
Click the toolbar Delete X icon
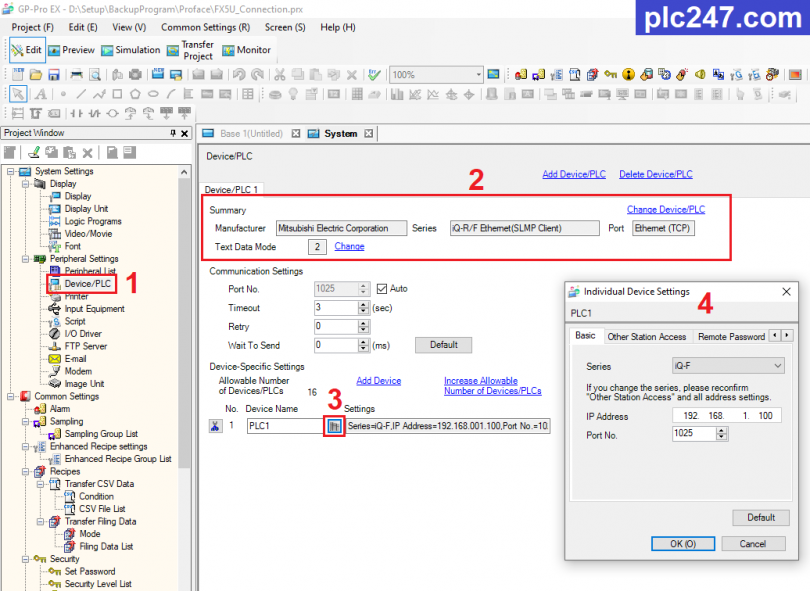point(352,75)
